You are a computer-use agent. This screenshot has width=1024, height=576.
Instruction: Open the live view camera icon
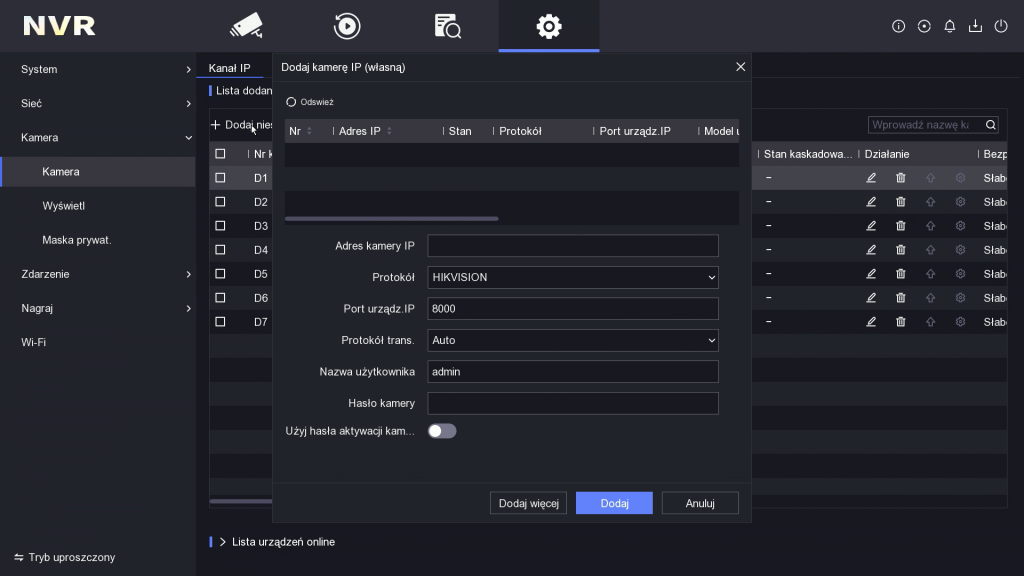coord(246,26)
